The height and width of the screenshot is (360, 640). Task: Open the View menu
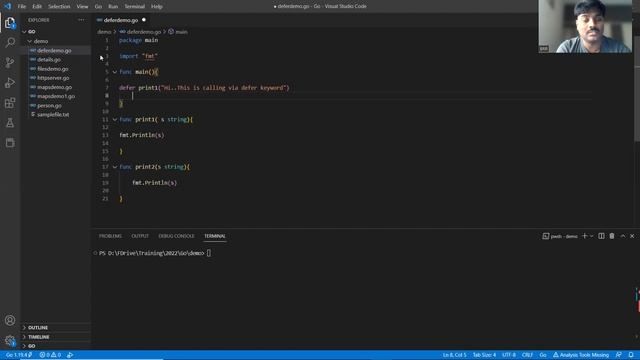82,7
